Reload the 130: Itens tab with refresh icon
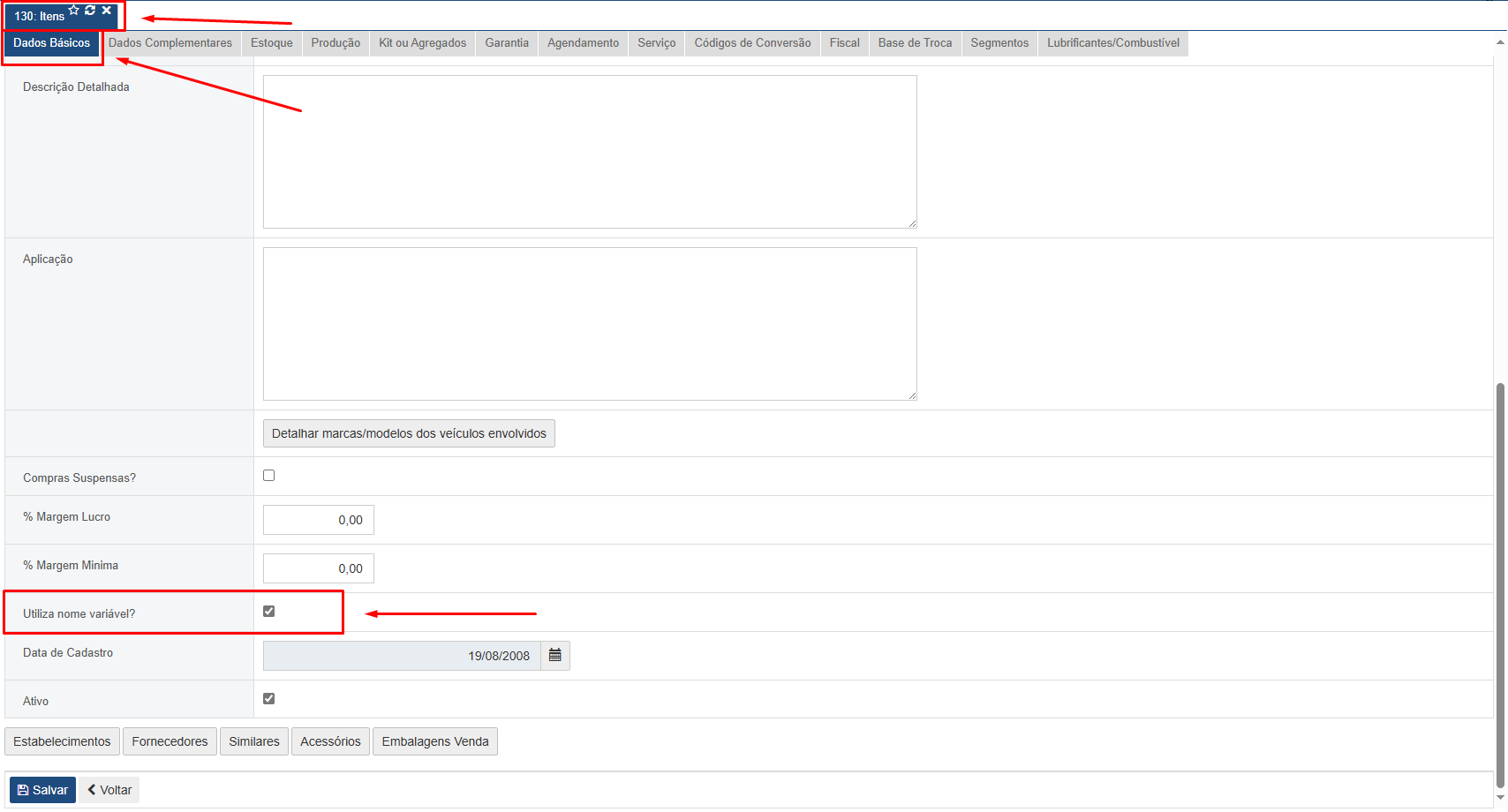1508x812 pixels. pos(90,11)
